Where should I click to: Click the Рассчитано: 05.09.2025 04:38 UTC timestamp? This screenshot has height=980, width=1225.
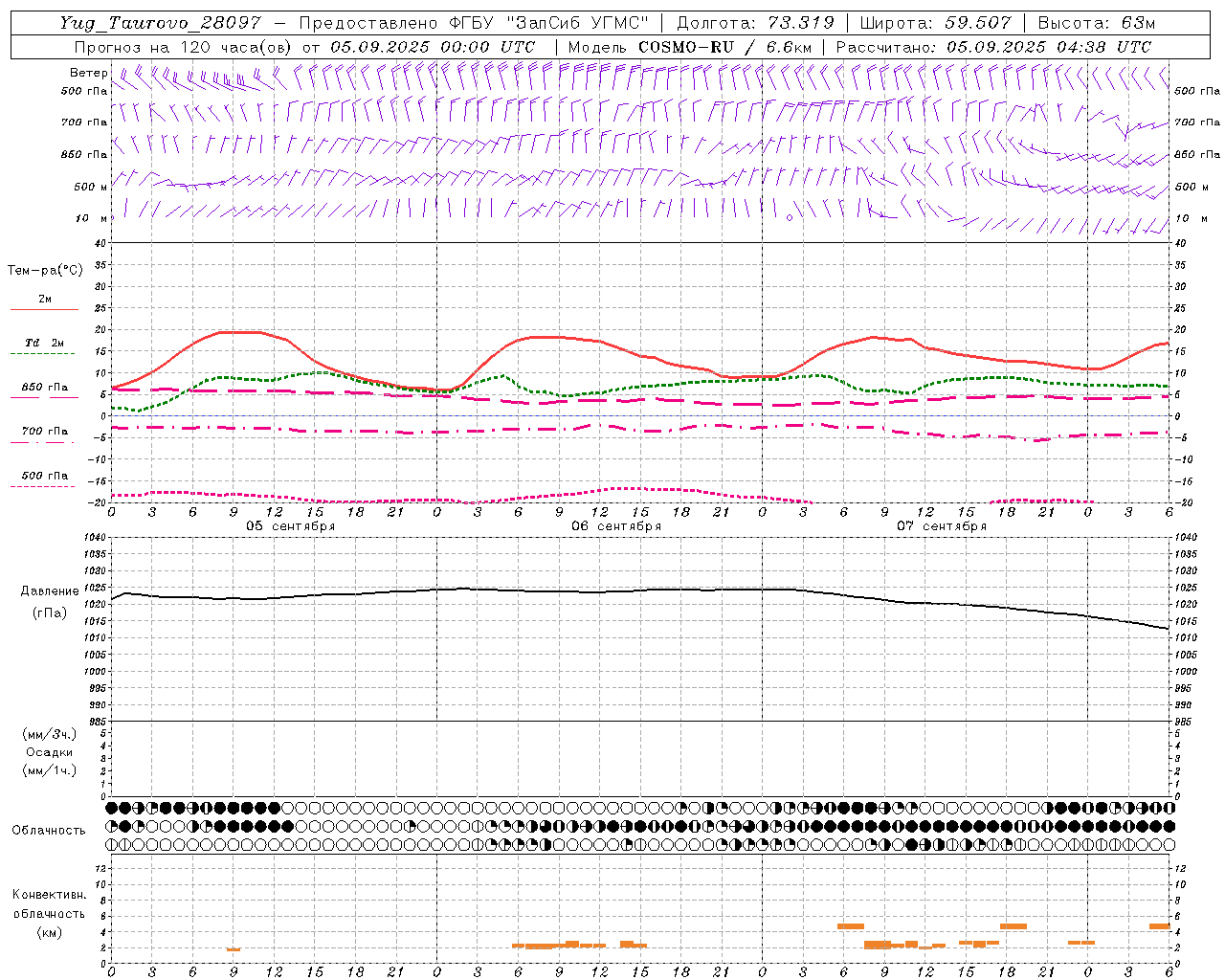[x=993, y=47]
